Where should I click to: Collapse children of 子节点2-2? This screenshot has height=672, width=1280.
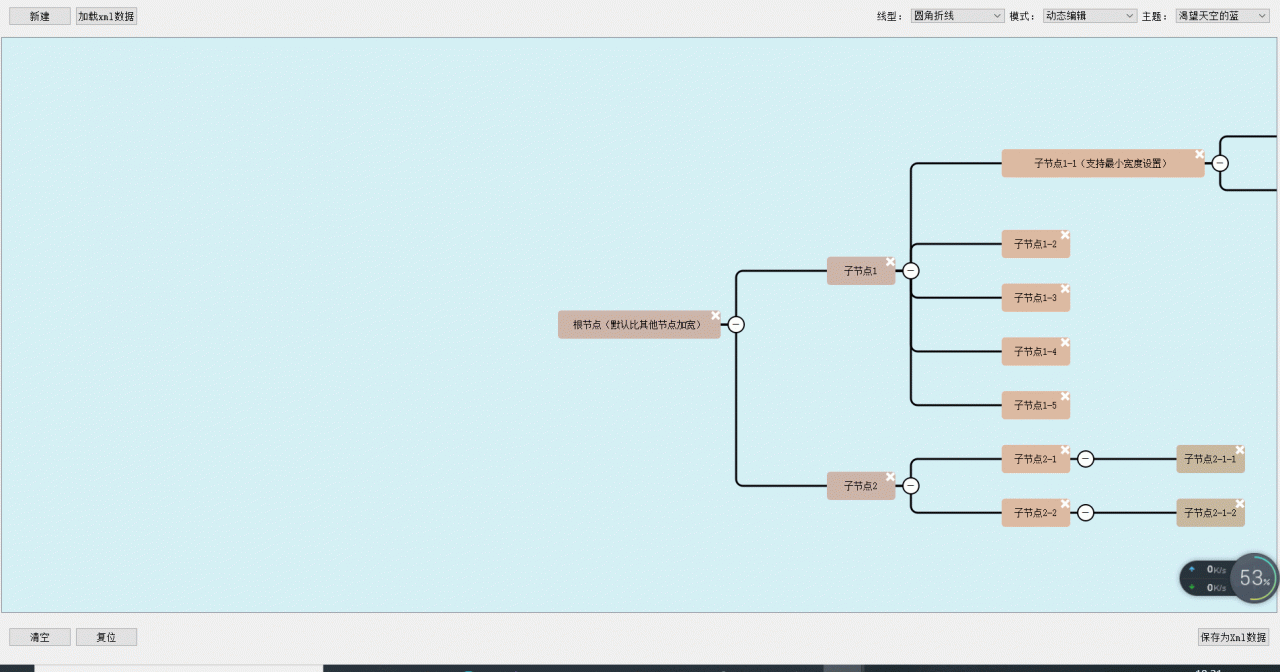coord(1086,513)
